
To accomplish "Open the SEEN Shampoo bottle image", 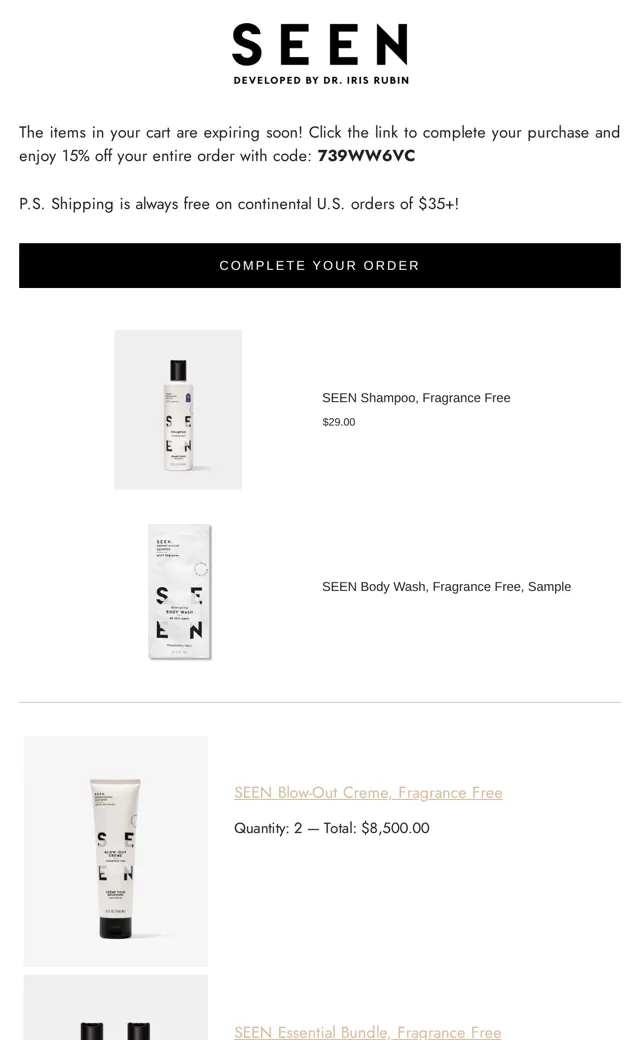I will tap(178, 409).
